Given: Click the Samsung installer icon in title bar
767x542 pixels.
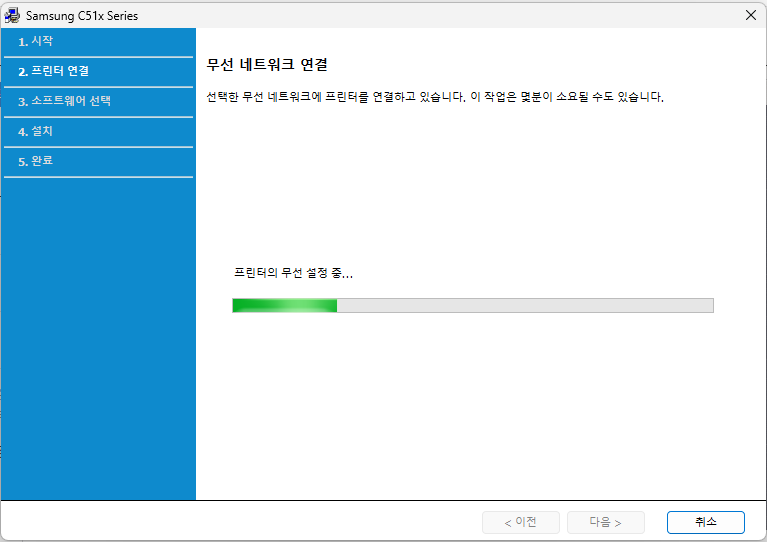Looking at the screenshot, I should [x=12, y=16].
